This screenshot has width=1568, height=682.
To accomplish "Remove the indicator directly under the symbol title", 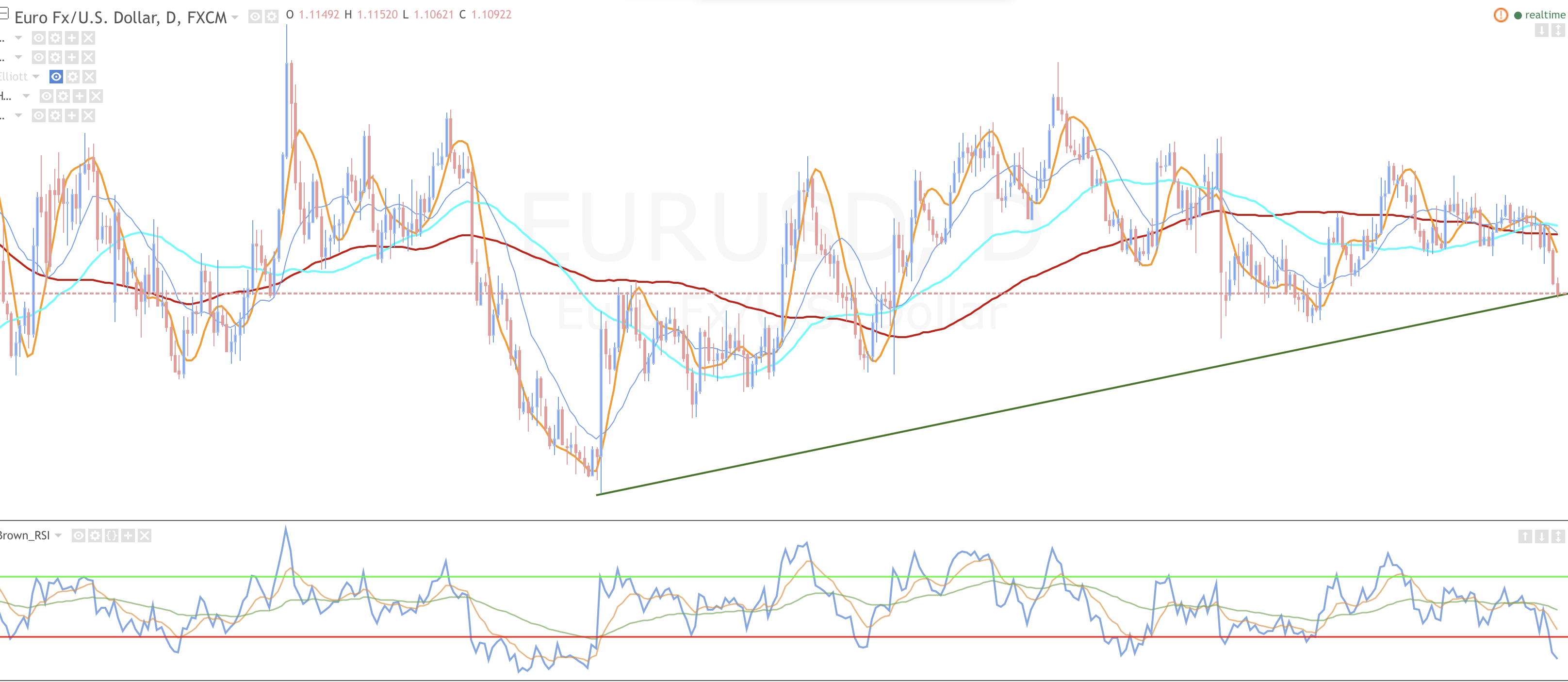I will click(x=88, y=38).
